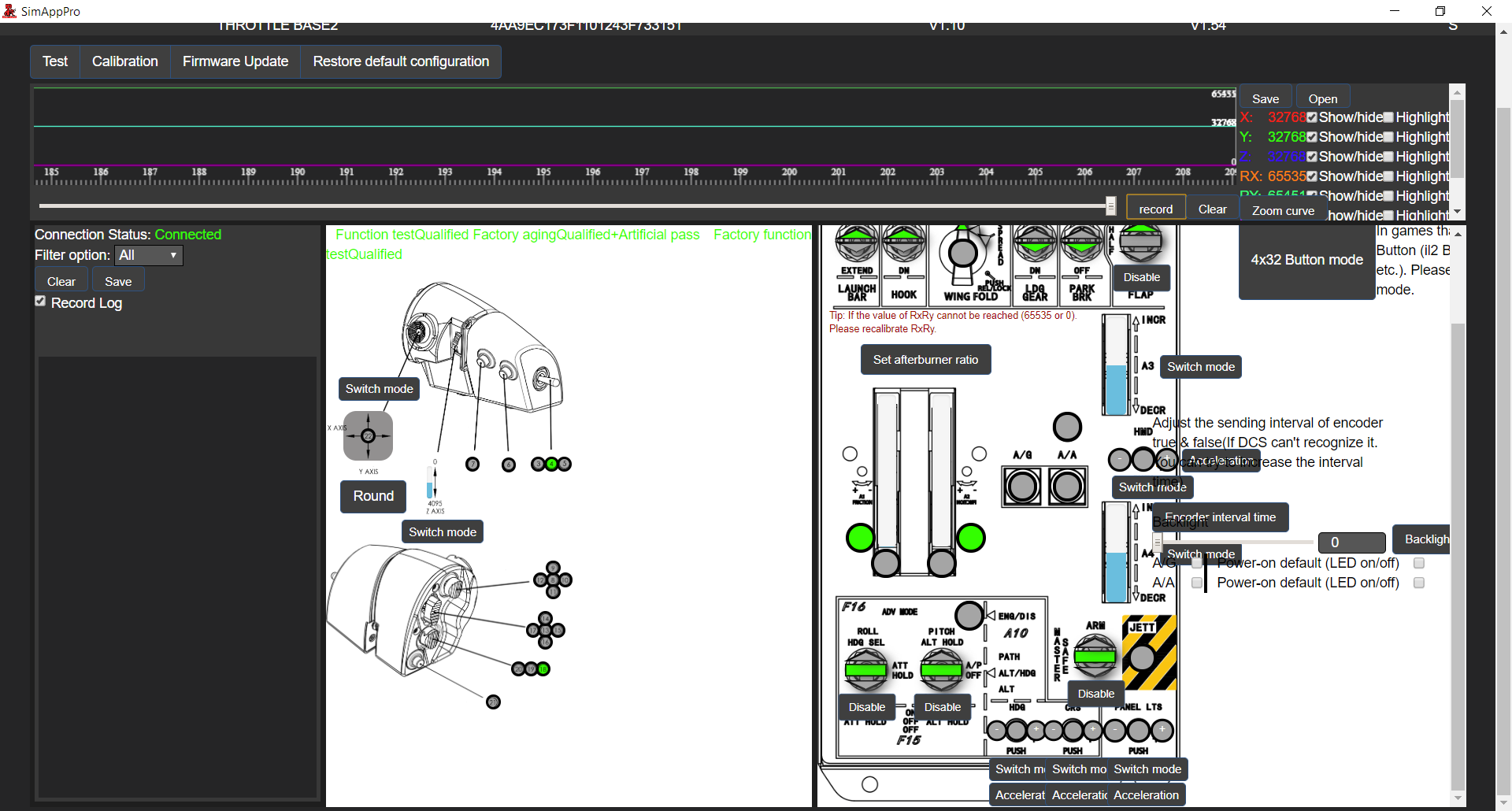The image size is (1512, 811).
Task: Open the Firmware Update tab
Action: (x=235, y=61)
